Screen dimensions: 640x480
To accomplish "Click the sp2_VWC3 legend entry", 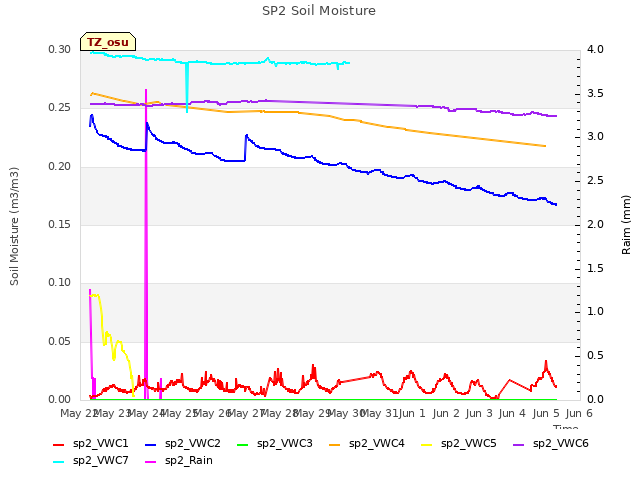I will click(x=275, y=444).
